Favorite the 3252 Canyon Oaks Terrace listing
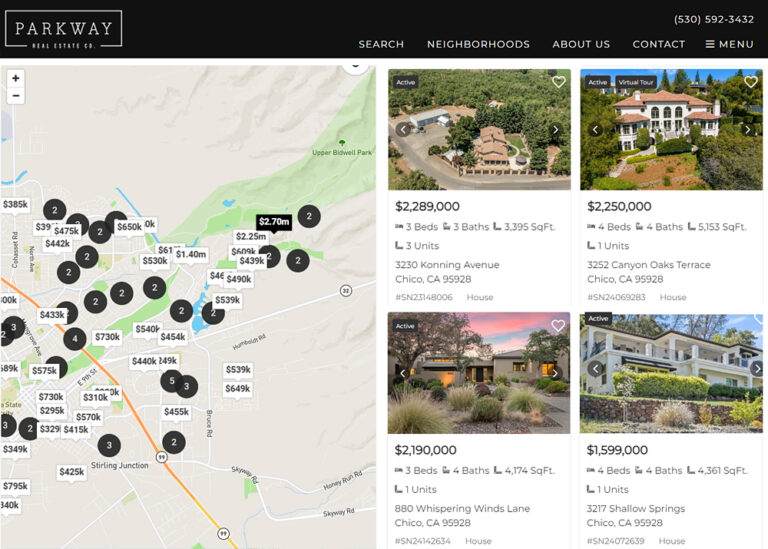768x549 pixels. pyautogui.click(x=750, y=82)
